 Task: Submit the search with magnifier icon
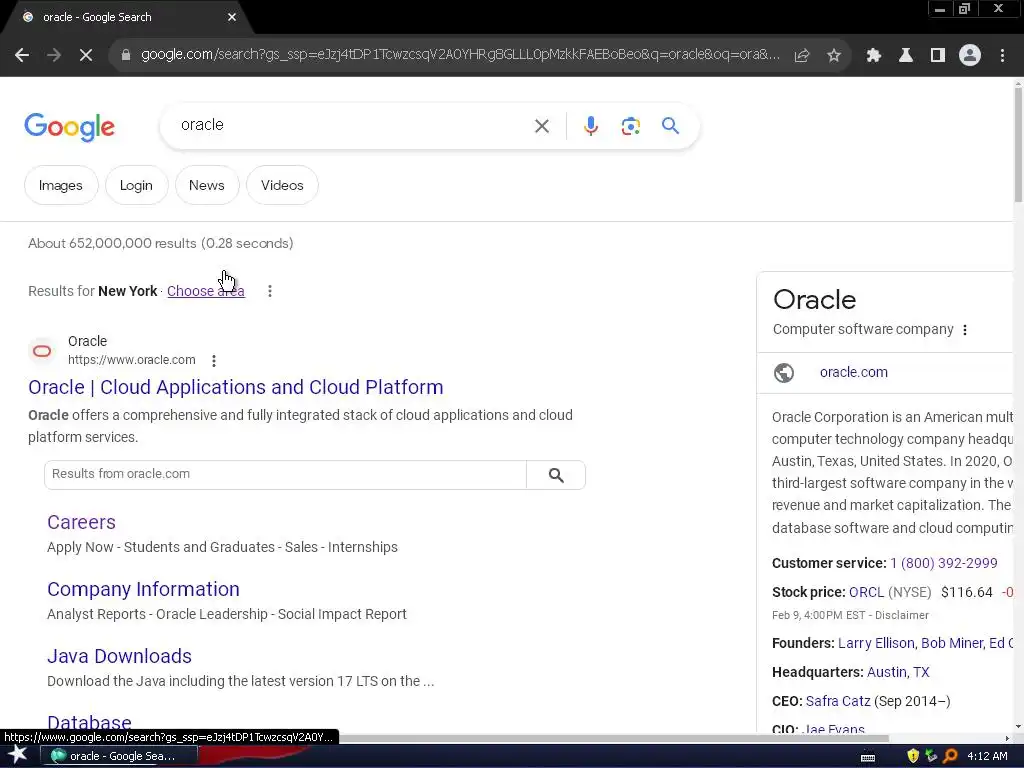click(670, 125)
